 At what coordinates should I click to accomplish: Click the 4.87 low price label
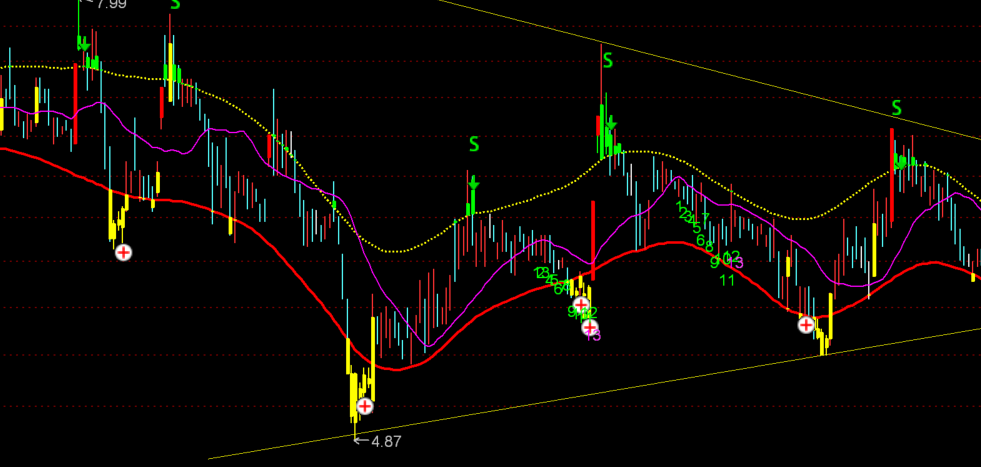pyautogui.click(x=386, y=441)
